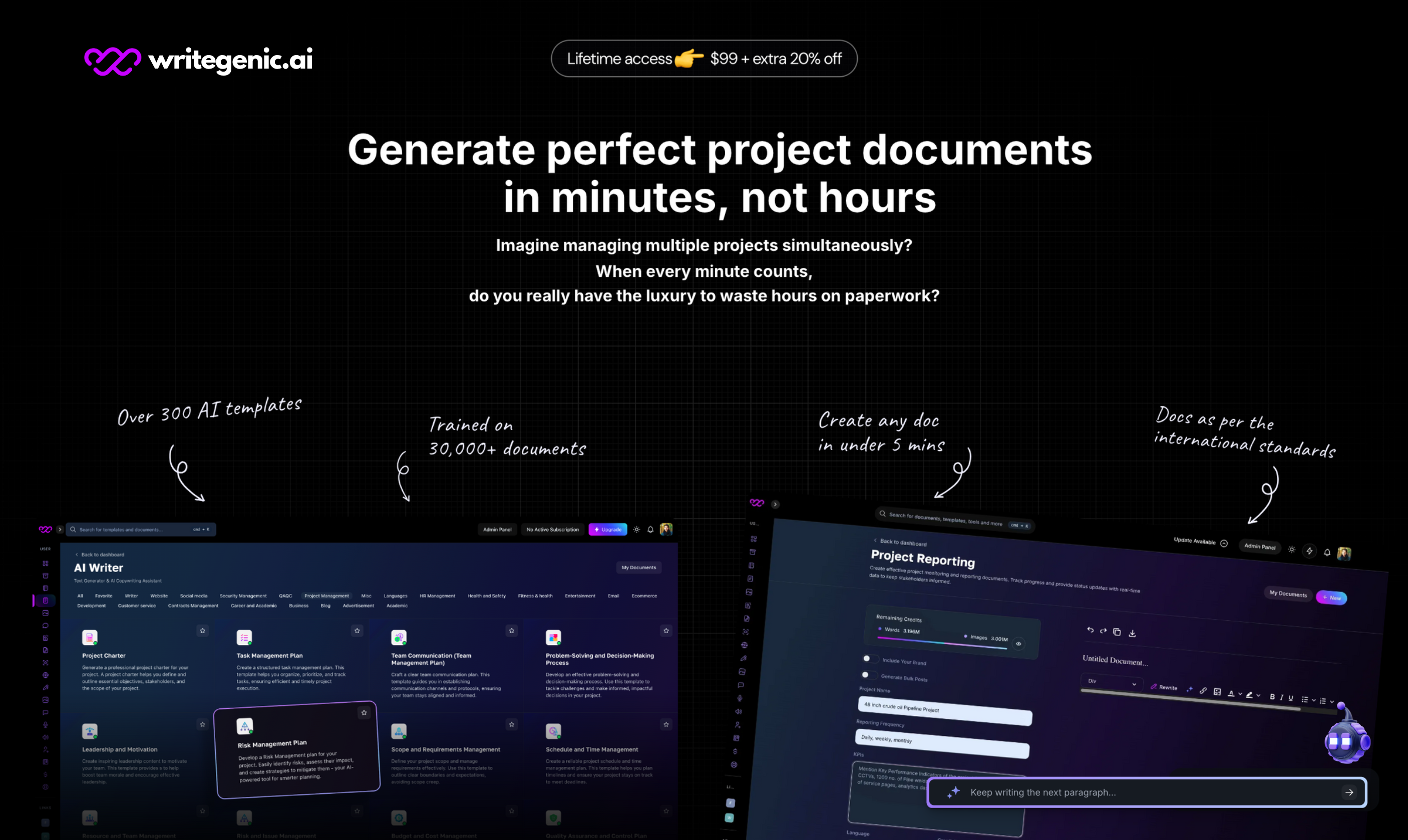Click the sun theme icon in Project Reporting top bar

point(1291,550)
